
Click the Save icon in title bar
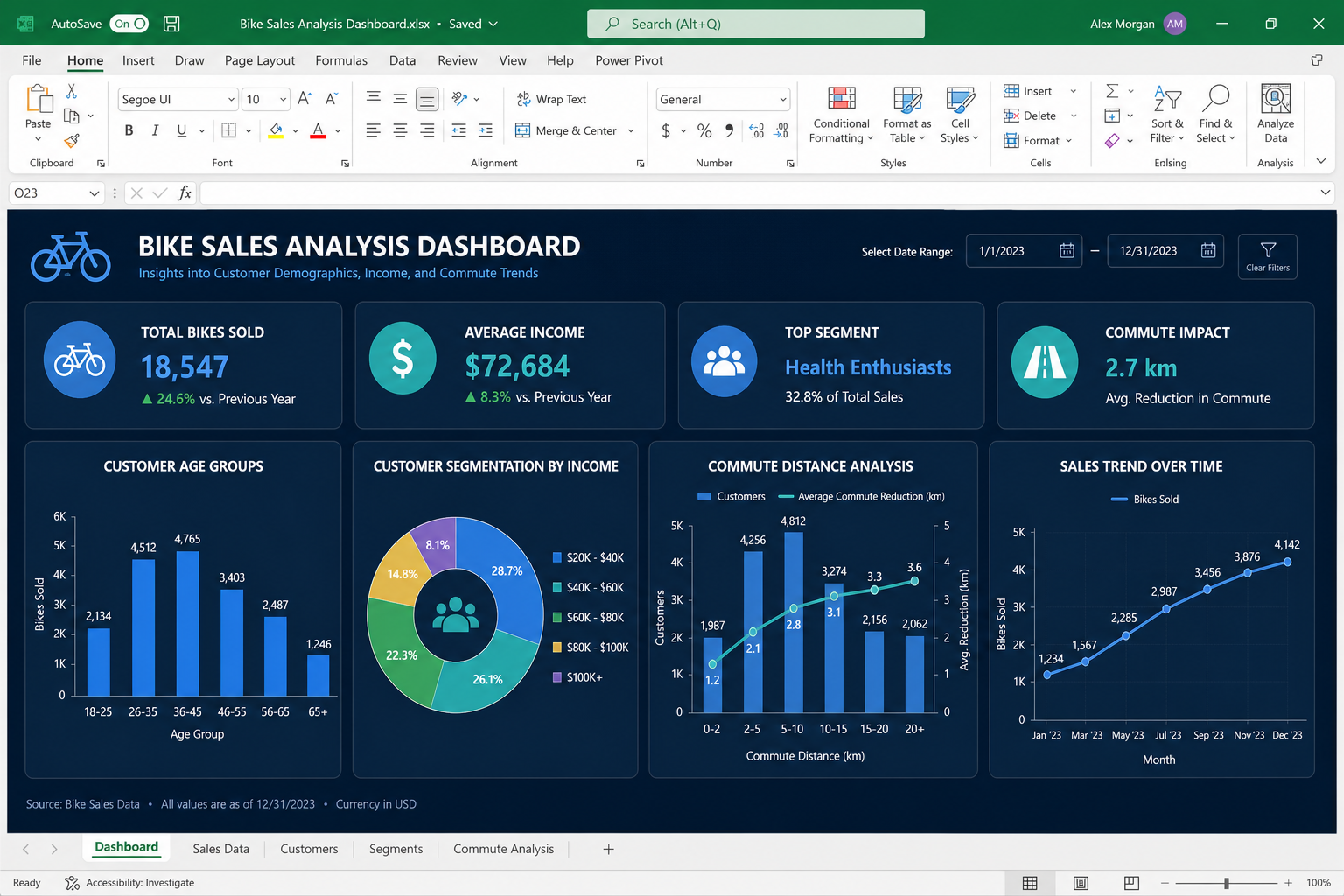click(x=172, y=24)
